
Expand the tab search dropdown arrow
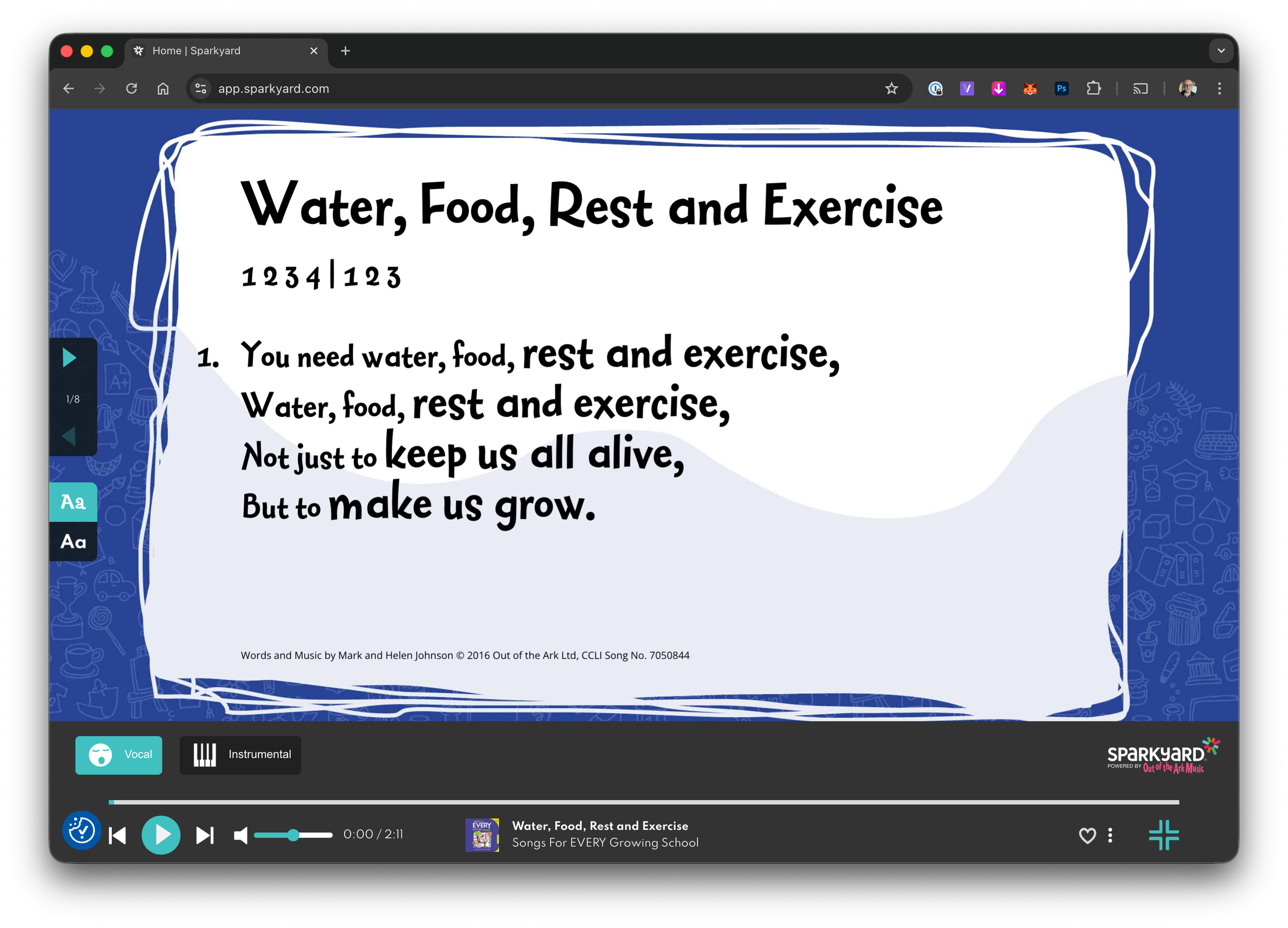point(1221,50)
